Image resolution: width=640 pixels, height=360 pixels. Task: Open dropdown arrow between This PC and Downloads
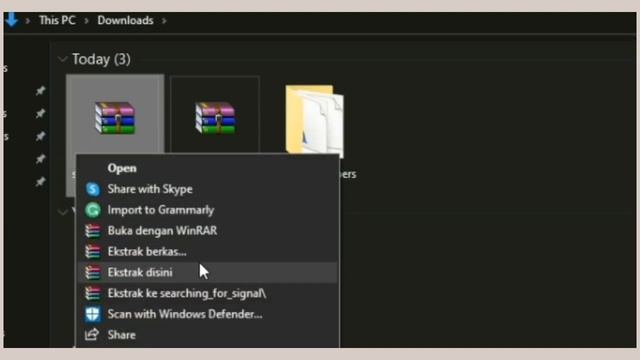[x=86, y=20]
